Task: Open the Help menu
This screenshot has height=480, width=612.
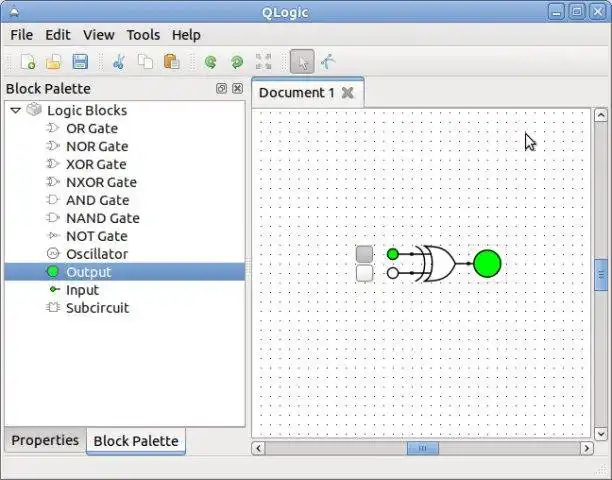Action: [x=186, y=35]
